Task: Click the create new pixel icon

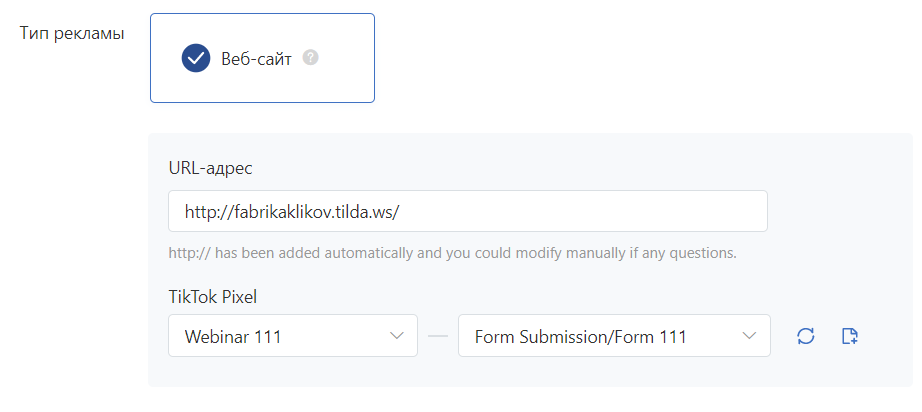Action: coord(851,336)
